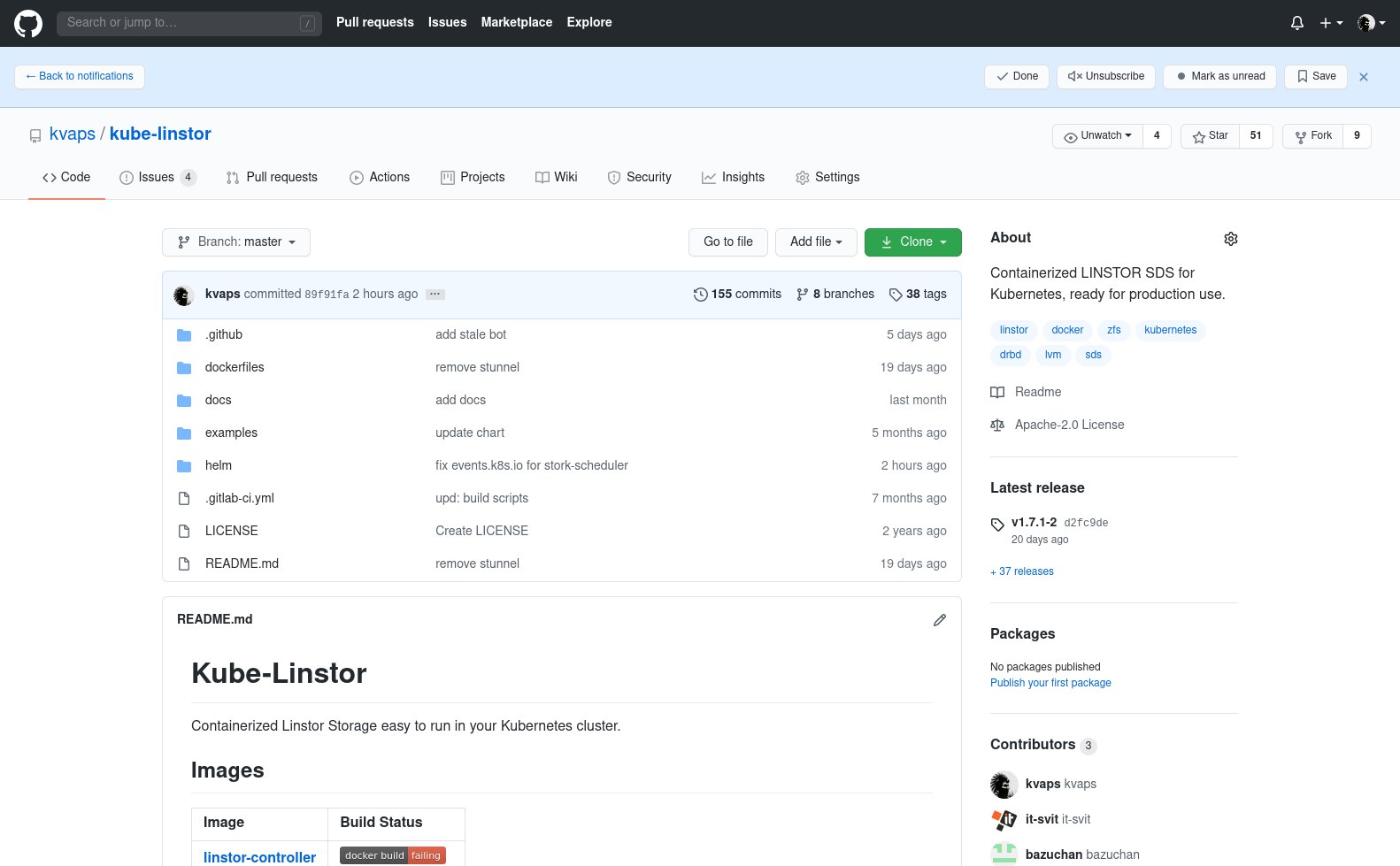
Task: Switch to the Actions tab
Action: click(x=380, y=178)
